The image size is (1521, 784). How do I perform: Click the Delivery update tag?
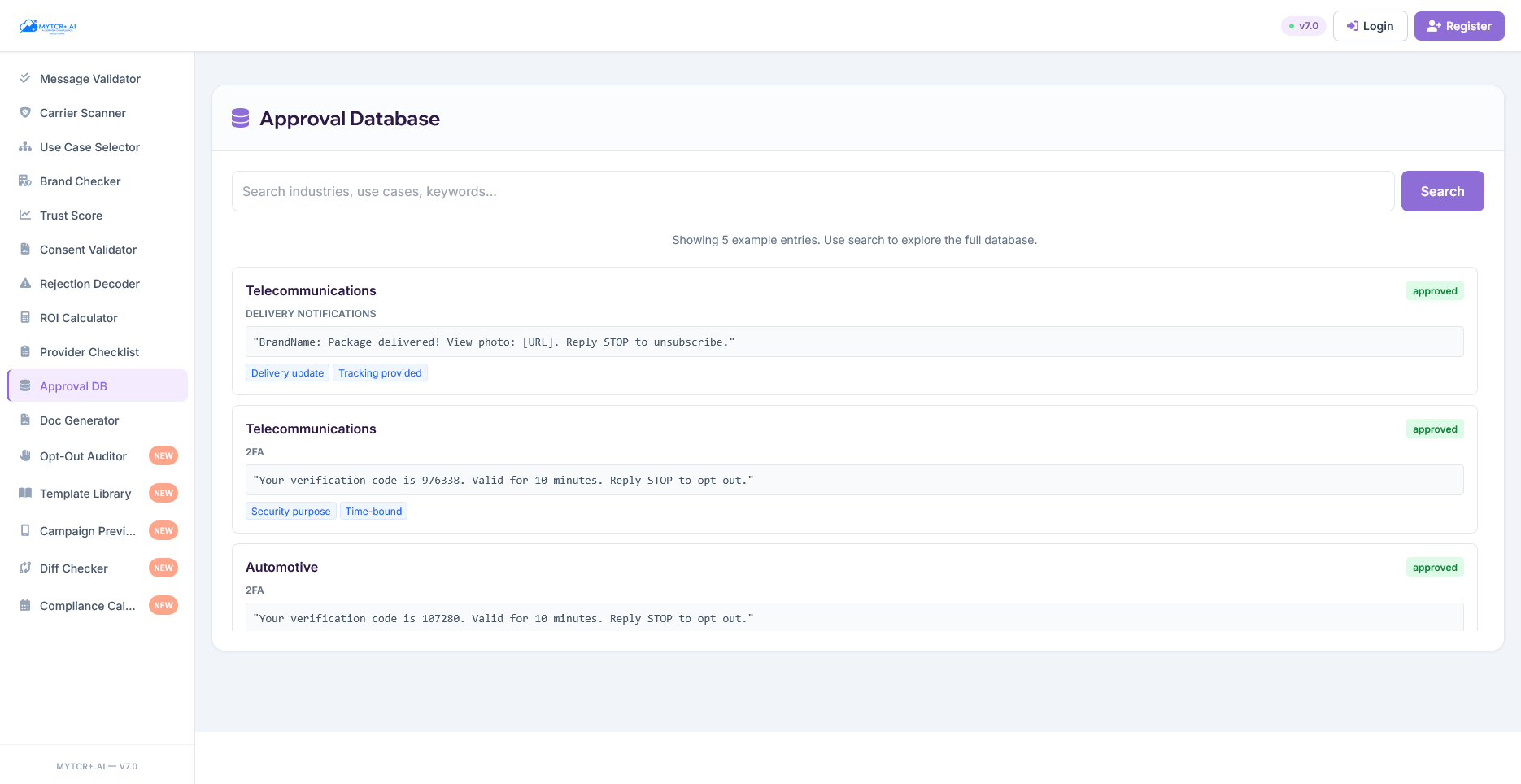point(287,372)
